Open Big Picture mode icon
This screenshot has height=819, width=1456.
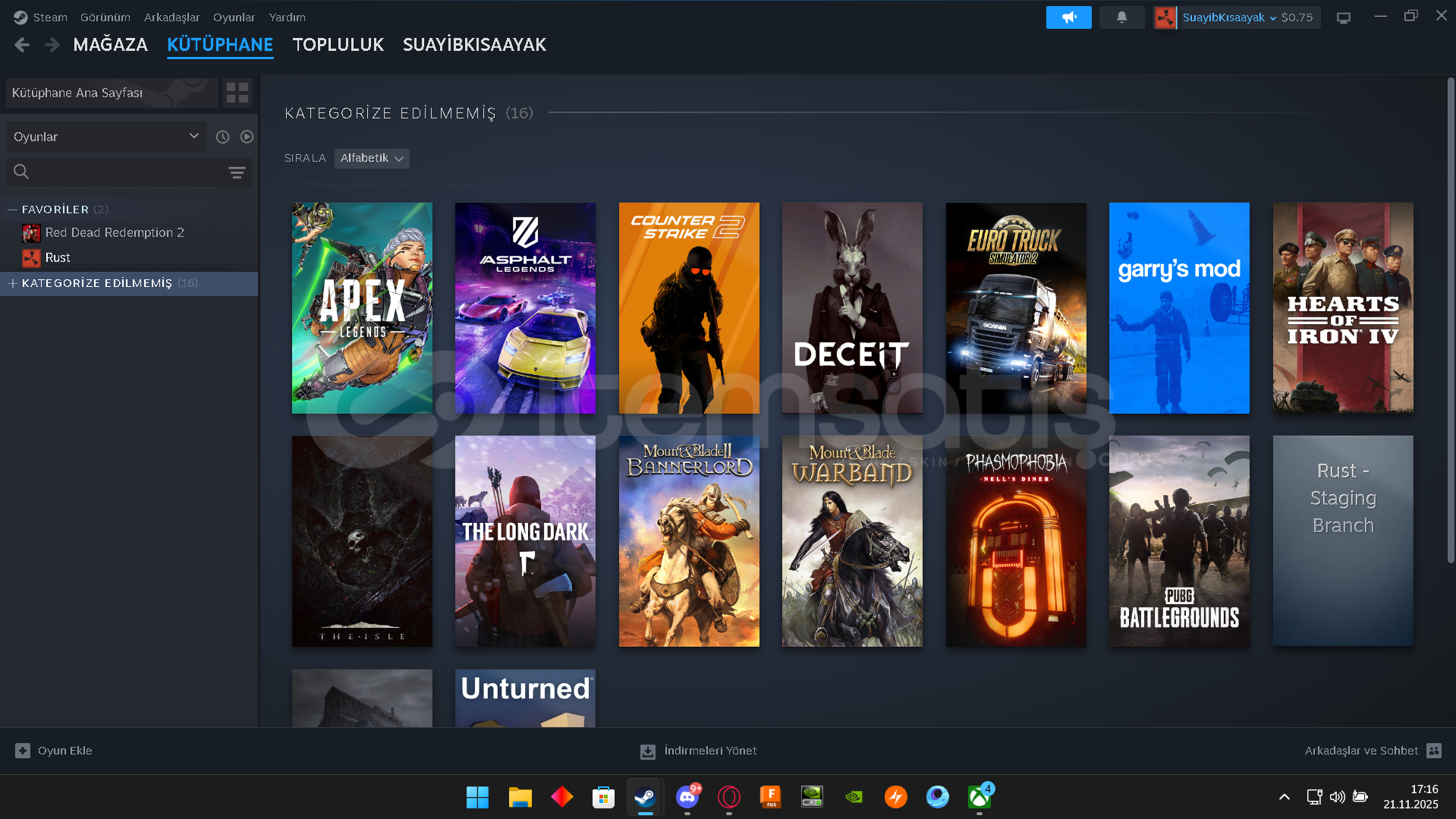point(1344,17)
